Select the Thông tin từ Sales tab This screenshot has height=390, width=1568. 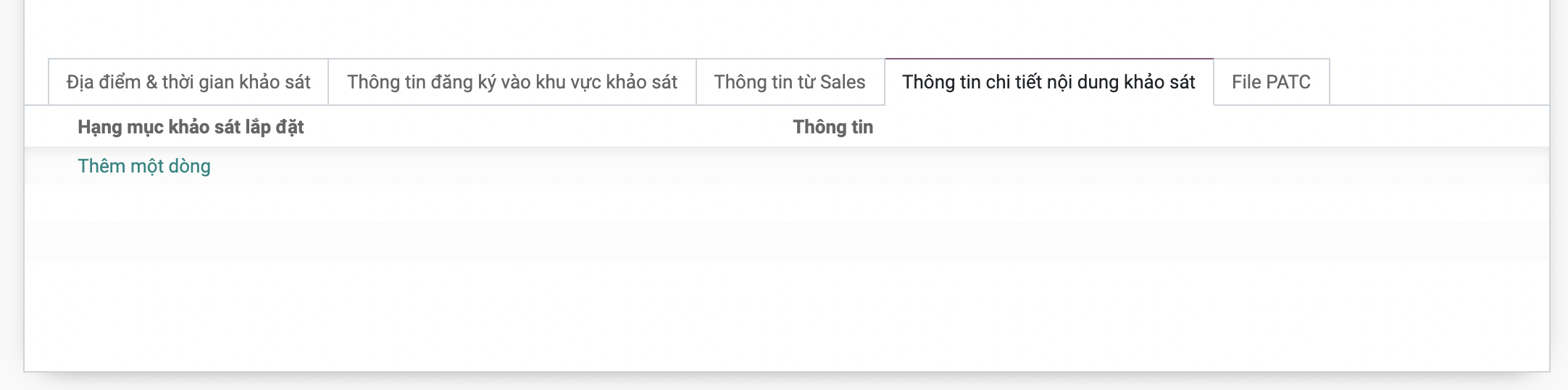coord(790,82)
